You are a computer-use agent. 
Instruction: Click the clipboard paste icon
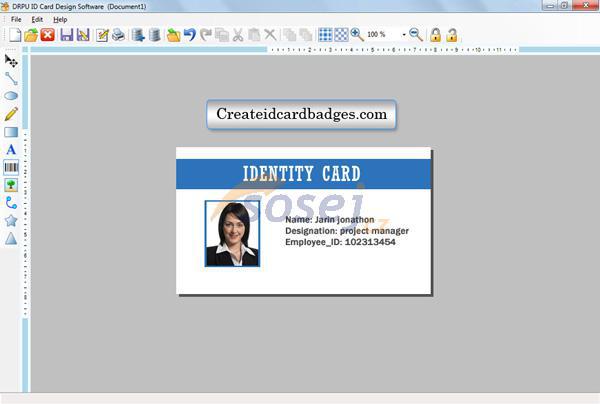click(x=254, y=35)
